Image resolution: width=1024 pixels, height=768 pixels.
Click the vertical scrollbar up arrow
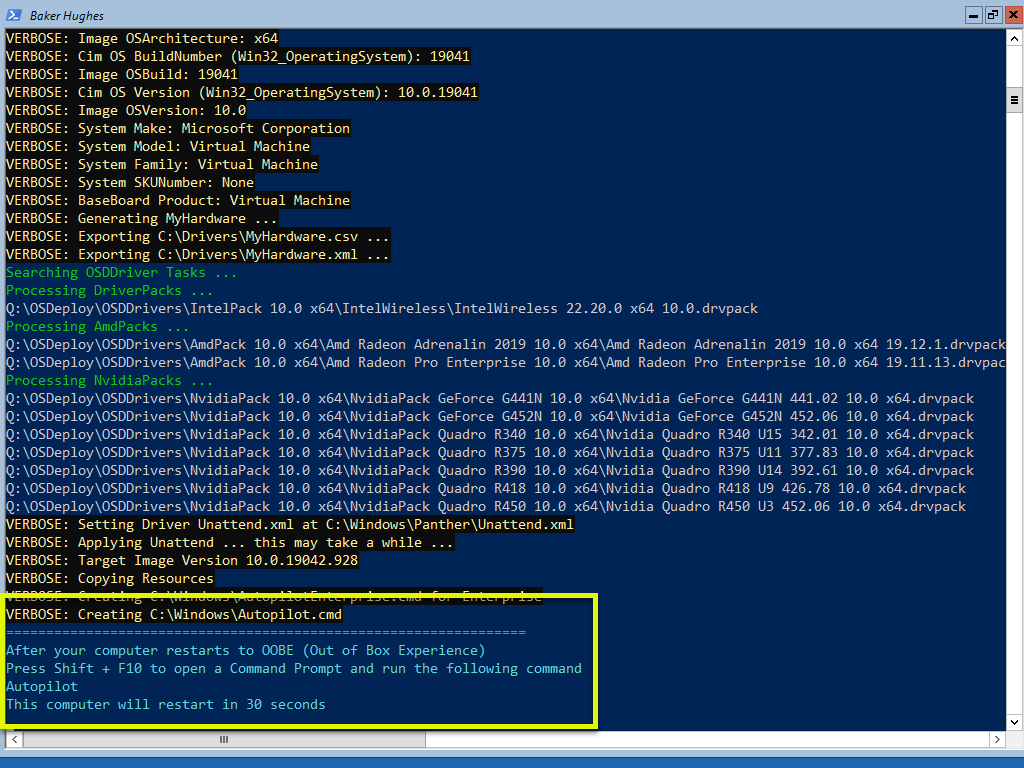click(x=1014, y=39)
